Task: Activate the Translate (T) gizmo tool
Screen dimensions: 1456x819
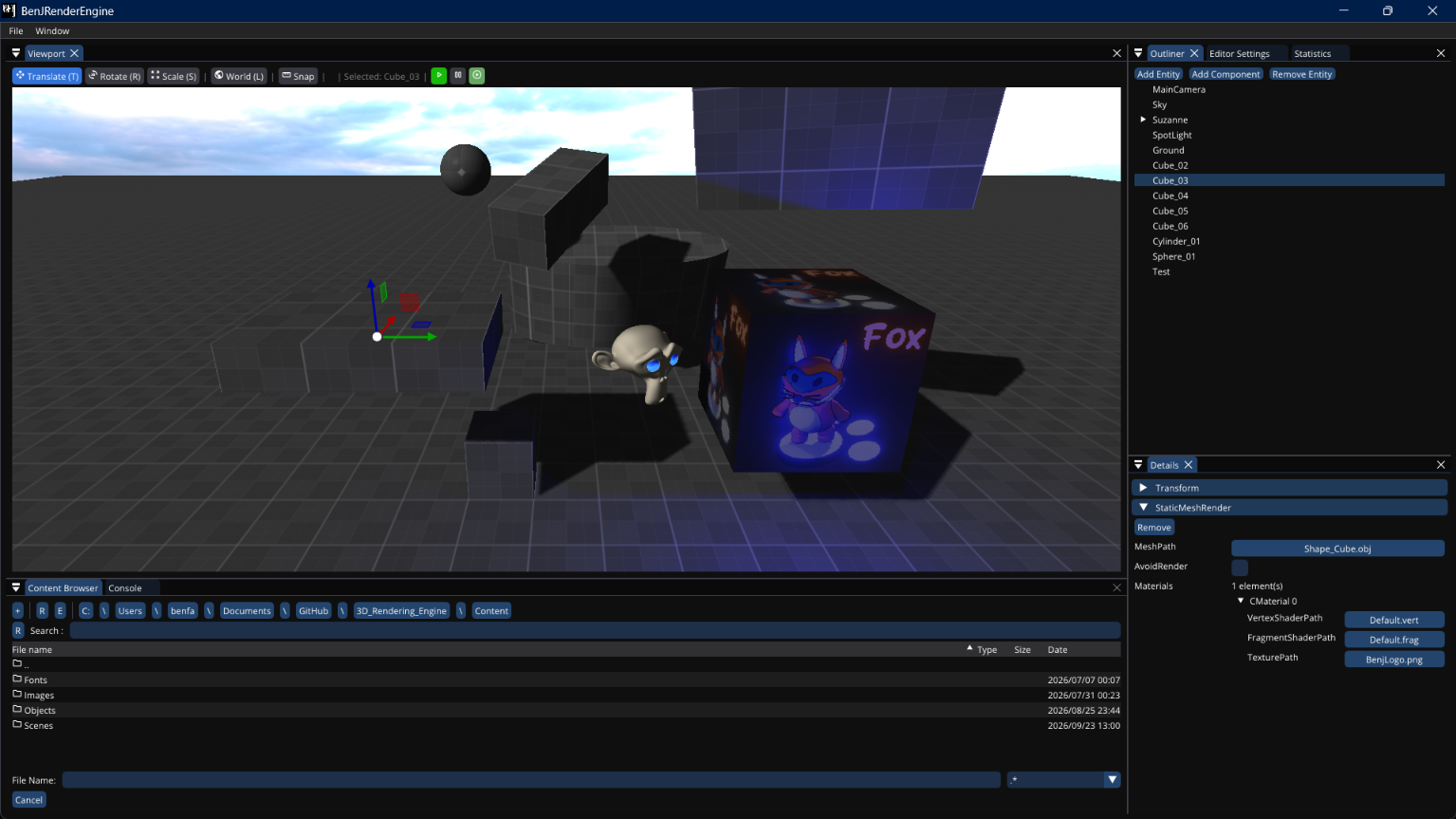Action: [46, 76]
